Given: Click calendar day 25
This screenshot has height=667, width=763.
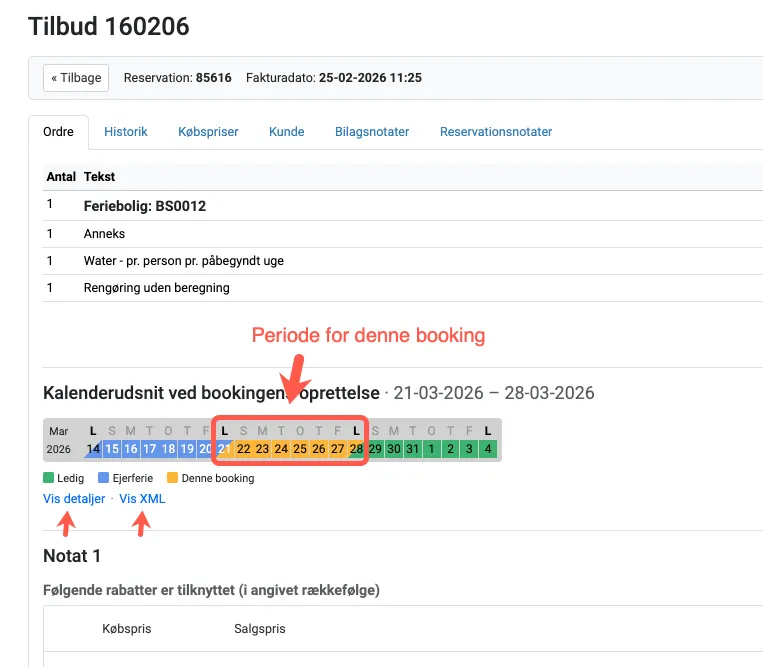Looking at the screenshot, I should 300,449.
